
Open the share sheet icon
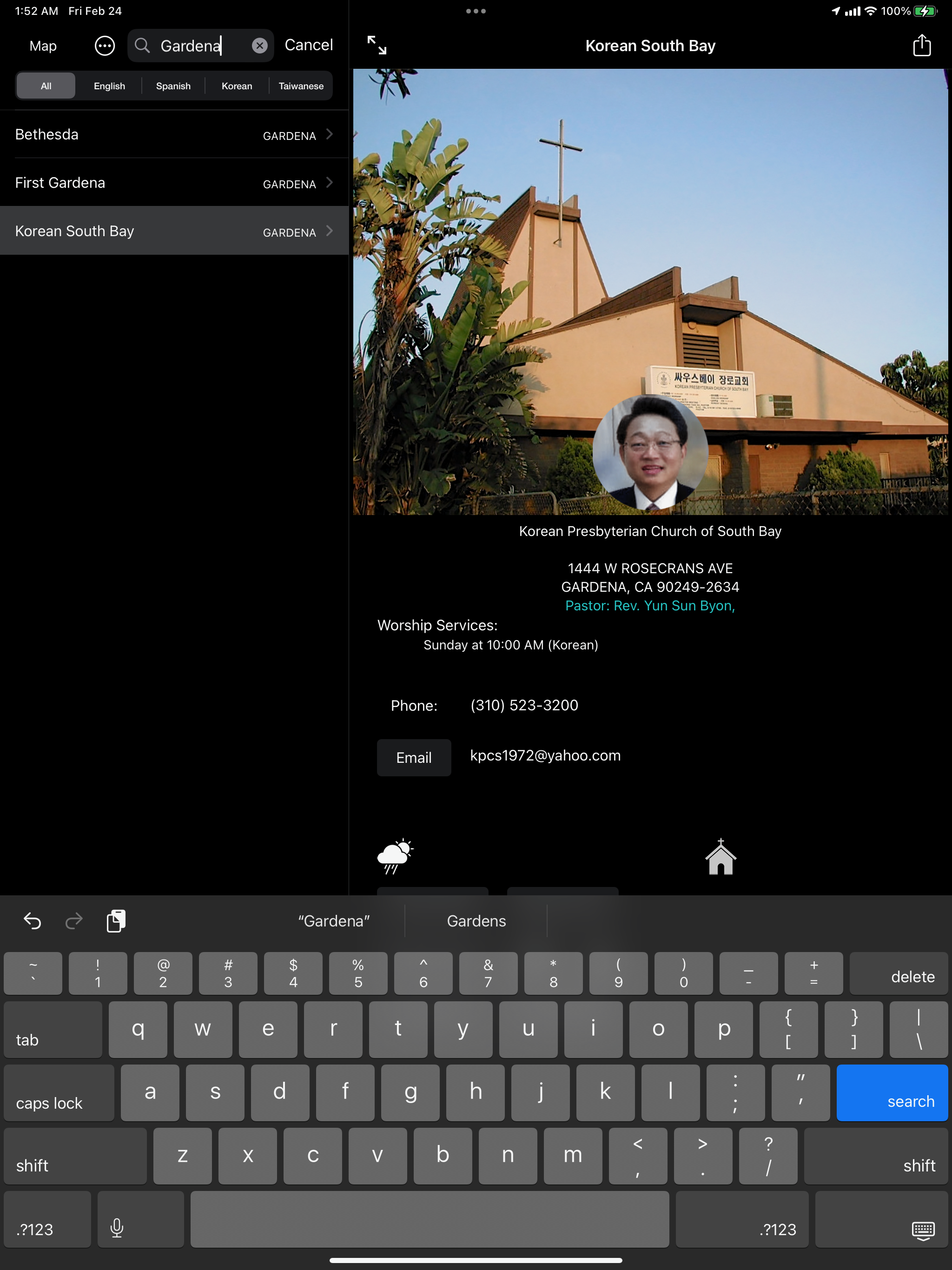click(922, 45)
